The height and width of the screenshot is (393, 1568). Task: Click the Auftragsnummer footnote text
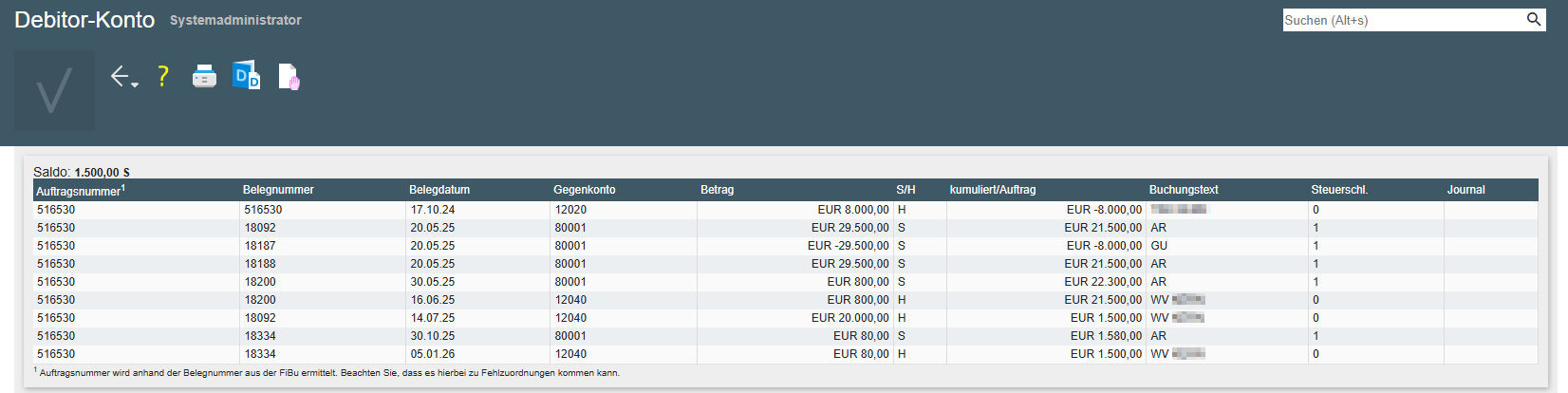pyautogui.click(x=327, y=372)
